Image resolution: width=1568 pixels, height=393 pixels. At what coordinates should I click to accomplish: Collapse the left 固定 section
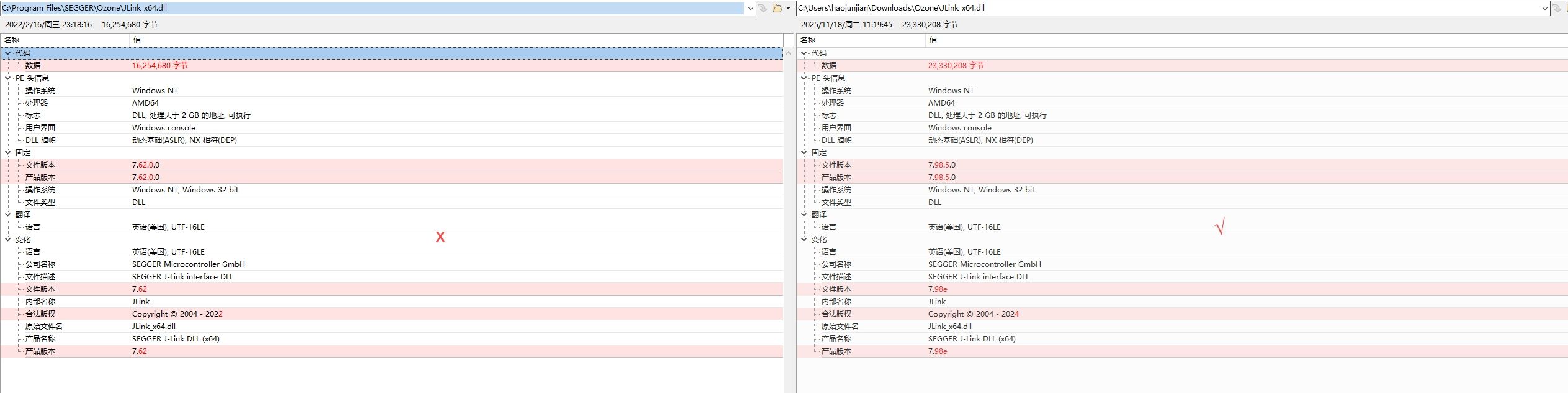pyautogui.click(x=7, y=153)
